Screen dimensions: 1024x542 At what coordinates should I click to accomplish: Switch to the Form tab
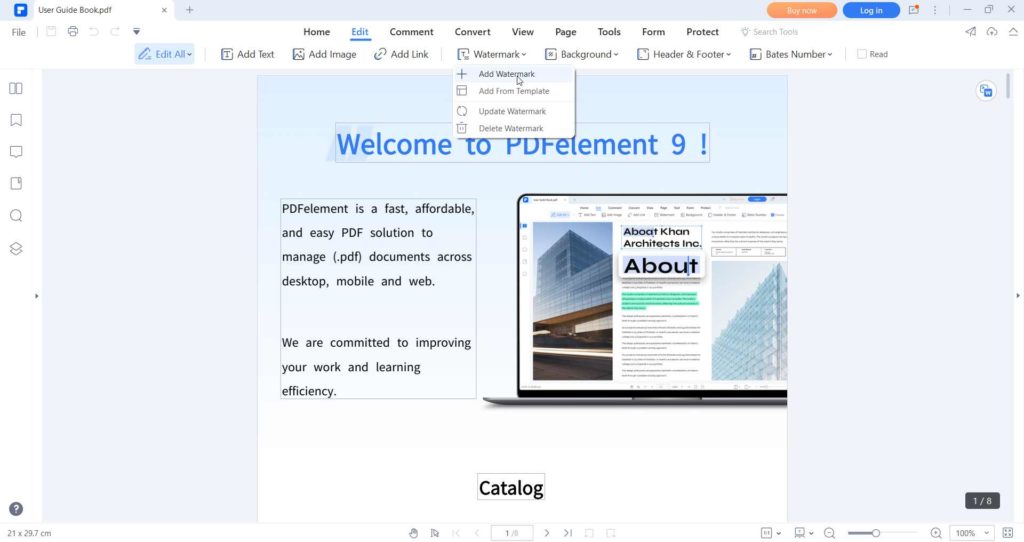[653, 31]
